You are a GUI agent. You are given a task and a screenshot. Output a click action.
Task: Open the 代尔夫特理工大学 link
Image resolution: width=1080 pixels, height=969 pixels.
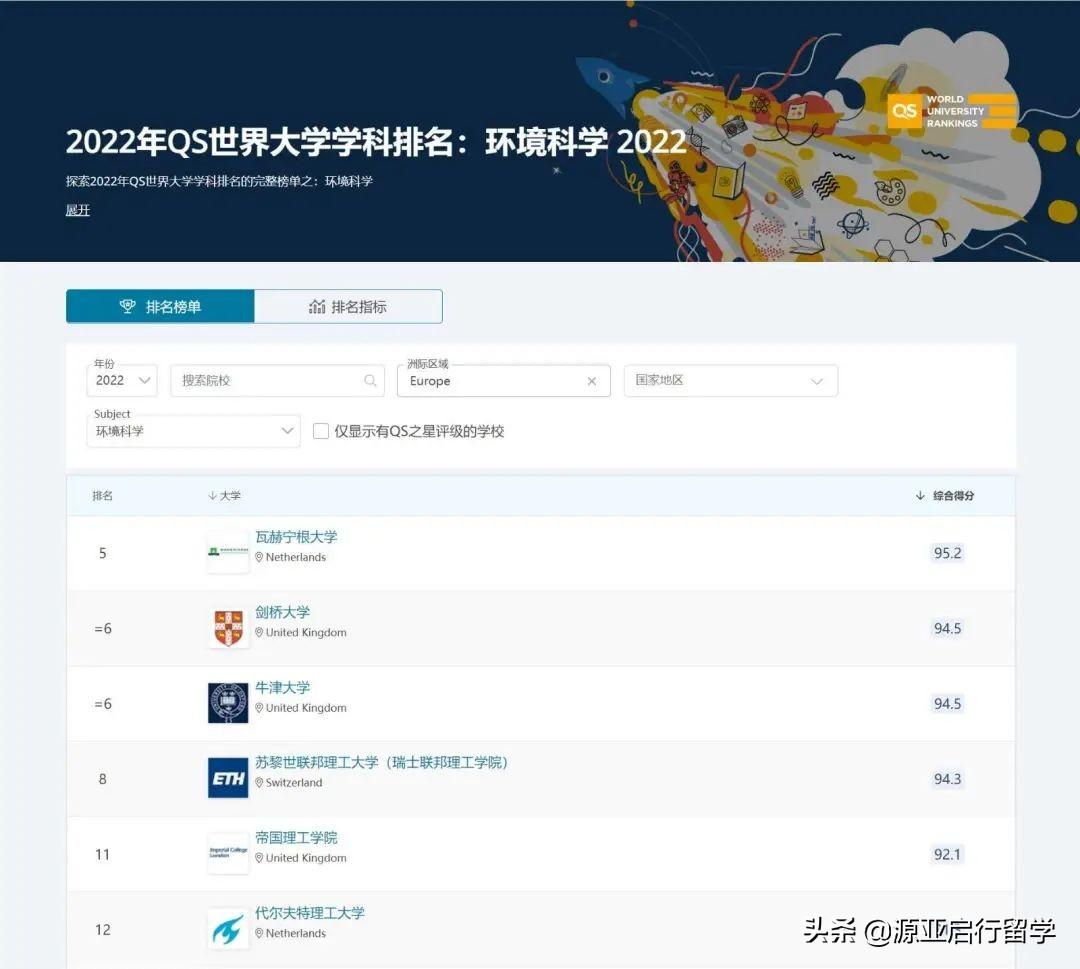310,913
